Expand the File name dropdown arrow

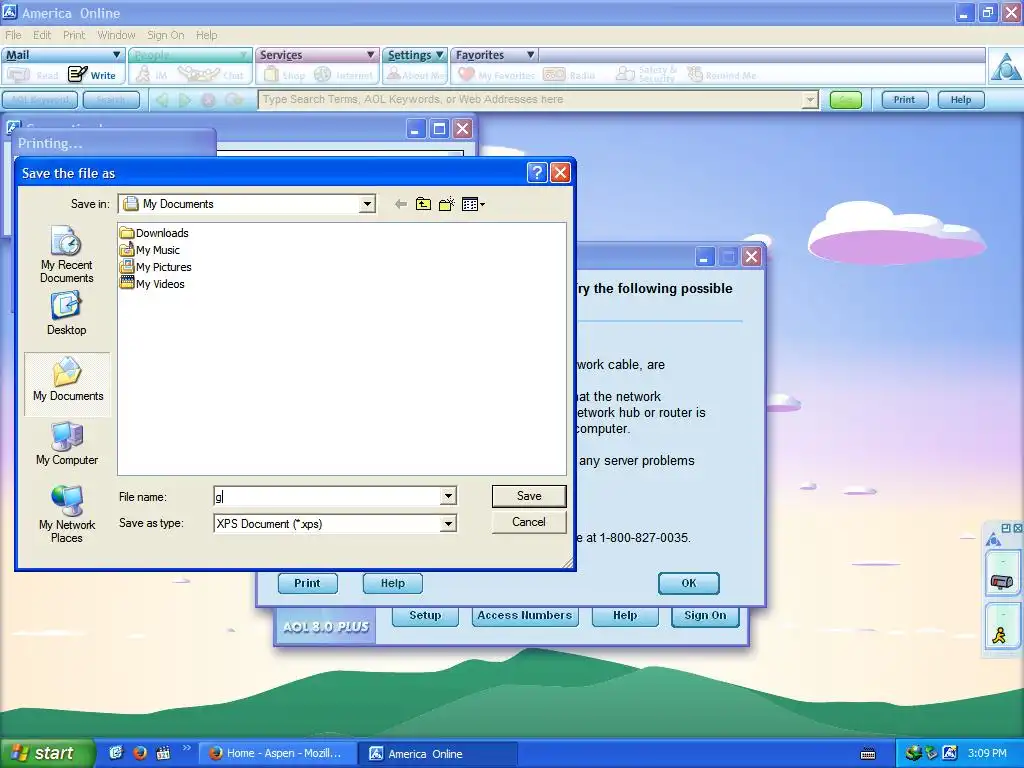click(x=448, y=496)
